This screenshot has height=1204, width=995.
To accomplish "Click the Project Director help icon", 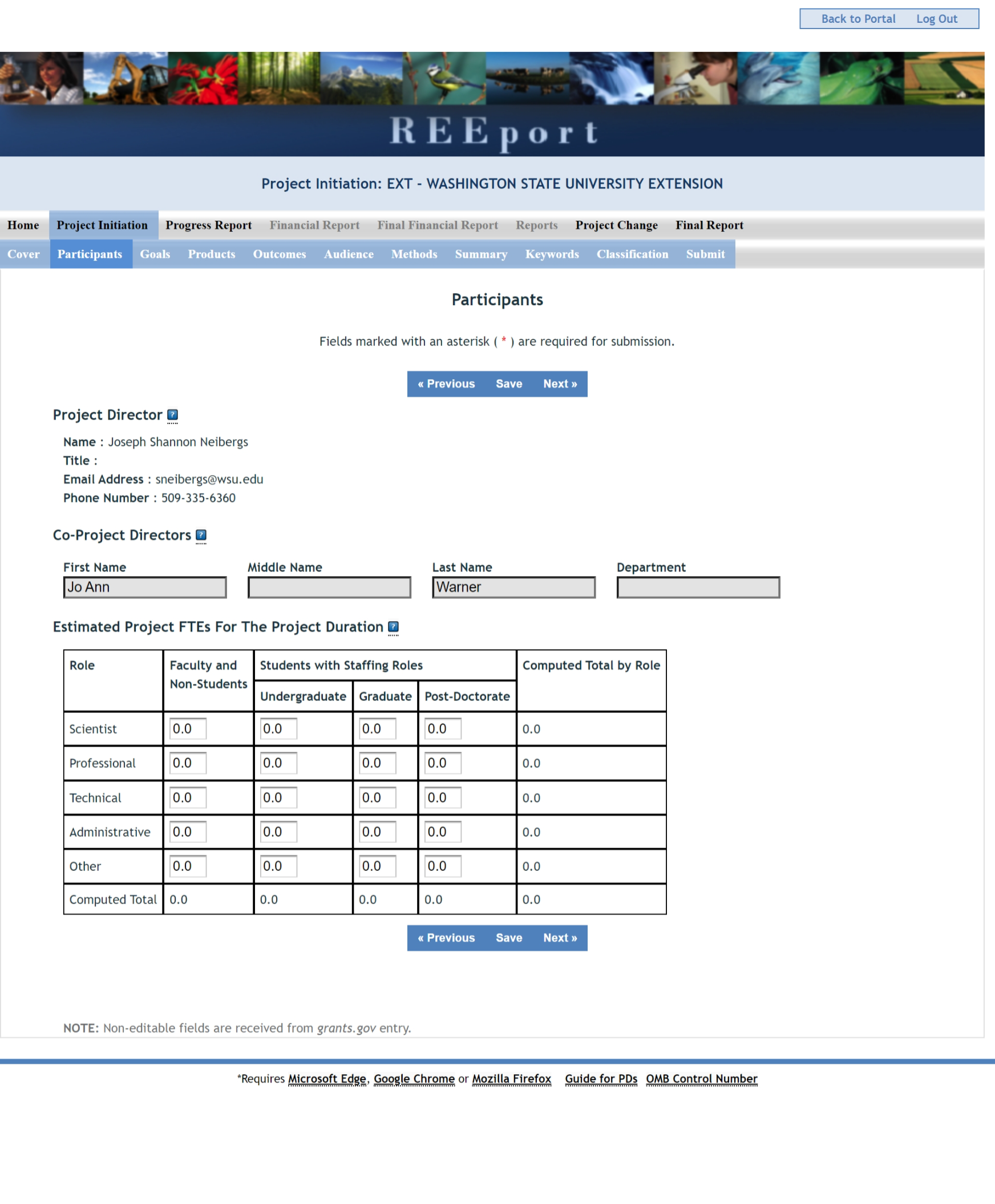I will click(x=172, y=414).
